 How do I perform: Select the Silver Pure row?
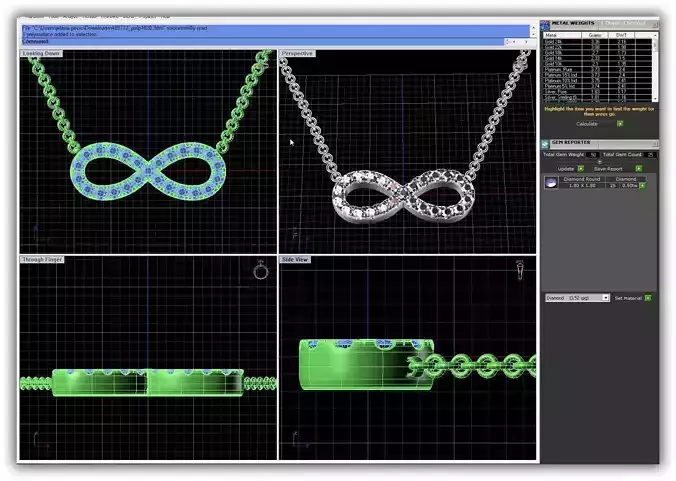point(598,92)
